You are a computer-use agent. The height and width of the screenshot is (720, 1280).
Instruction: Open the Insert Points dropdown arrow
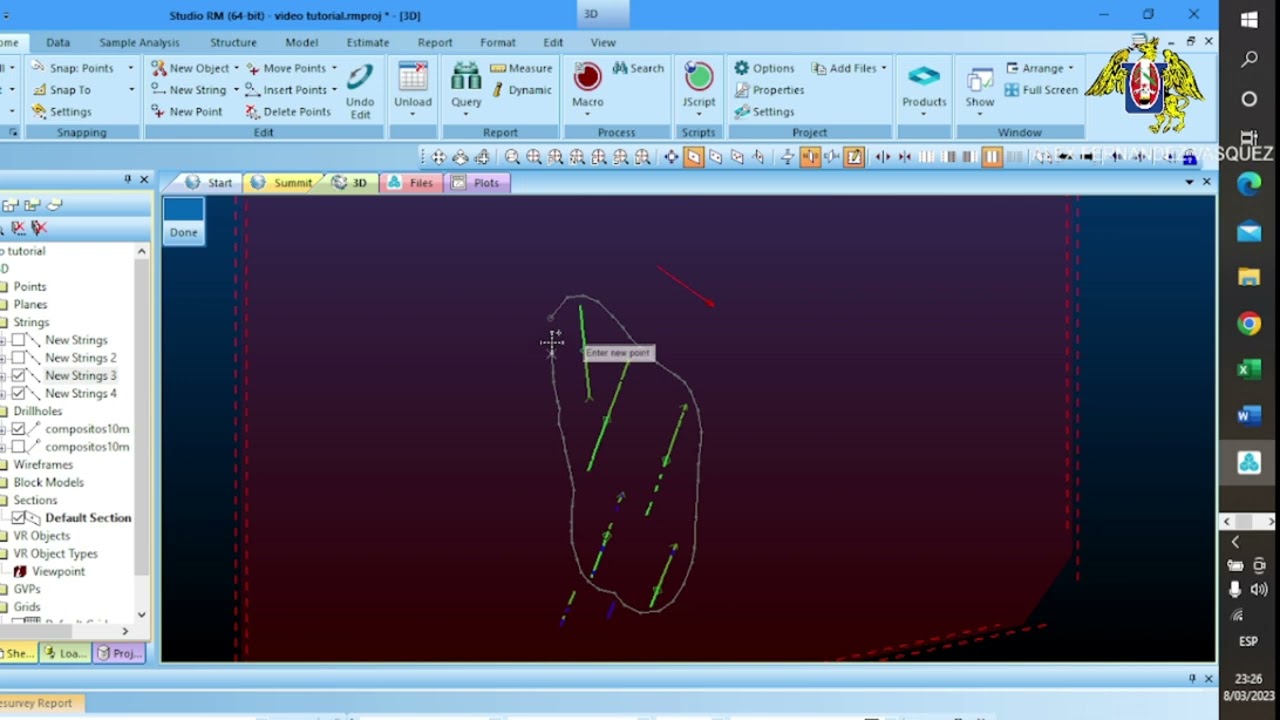(x=335, y=90)
